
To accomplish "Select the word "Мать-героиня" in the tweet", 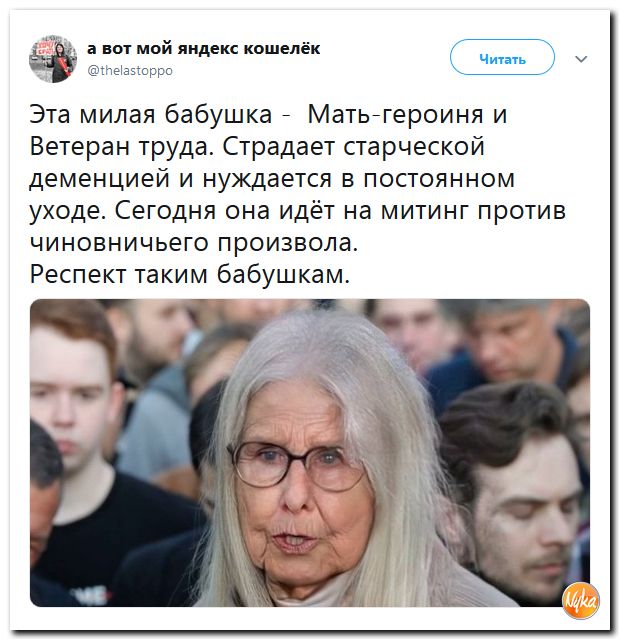I will [396, 114].
